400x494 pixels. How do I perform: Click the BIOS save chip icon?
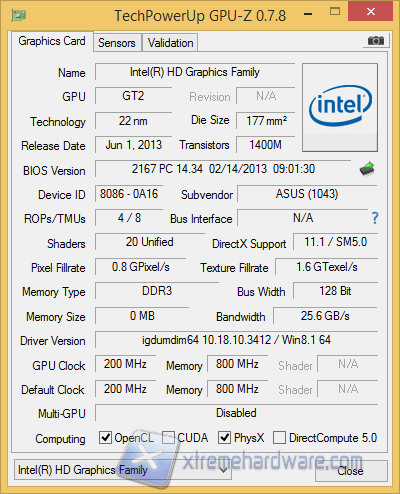coord(367,169)
